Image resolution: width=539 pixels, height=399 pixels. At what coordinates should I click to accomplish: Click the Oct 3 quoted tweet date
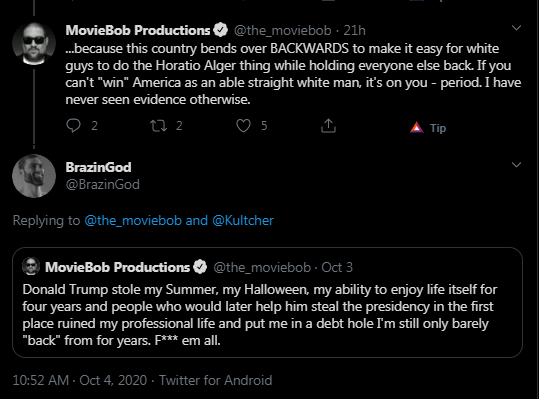click(337, 267)
